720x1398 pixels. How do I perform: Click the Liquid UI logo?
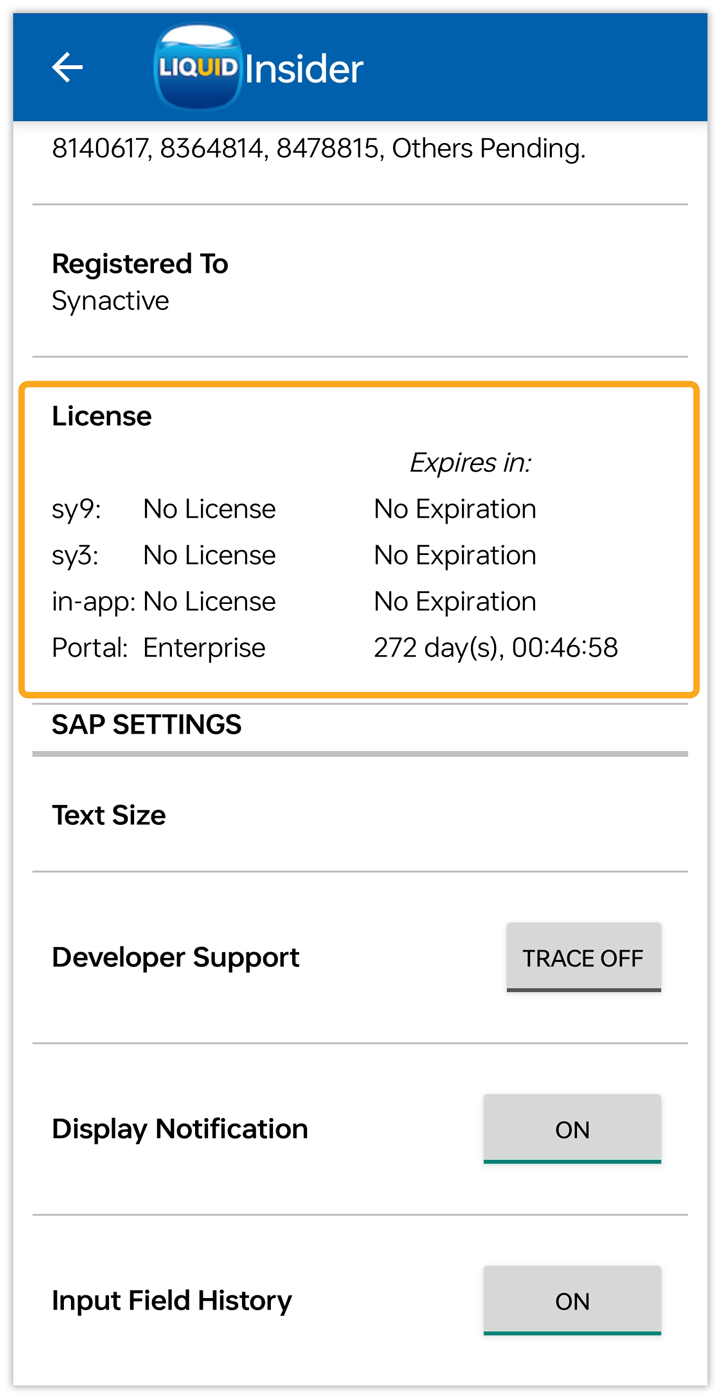tap(198, 67)
